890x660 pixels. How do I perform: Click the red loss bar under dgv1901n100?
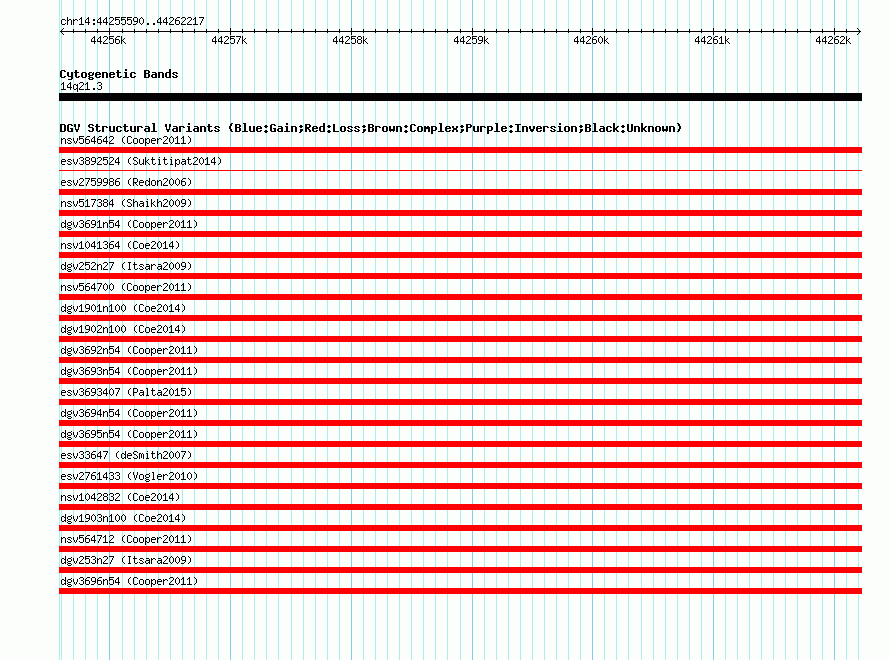(x=460, y=318)
